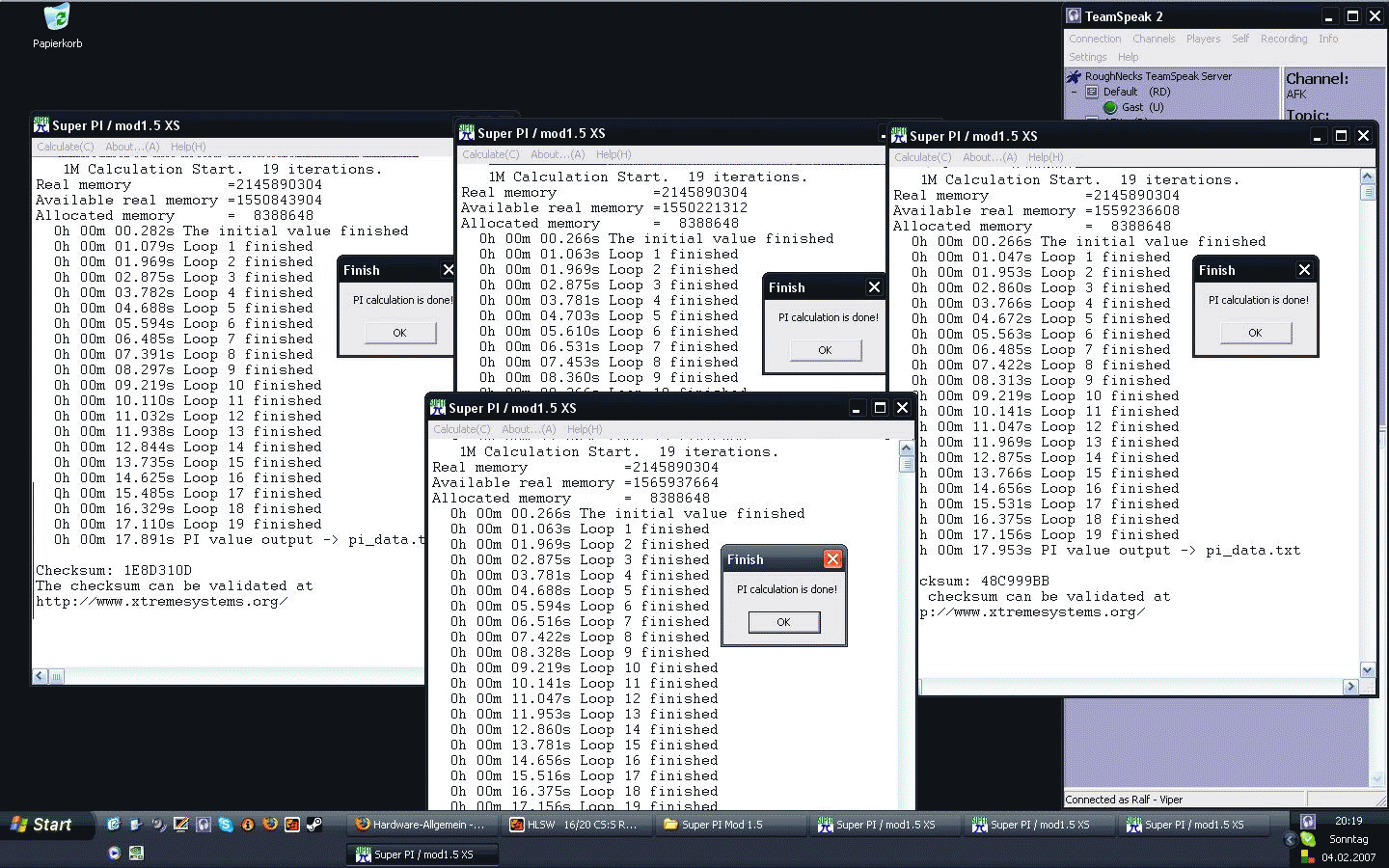Switch to HLSW 16/20 CS:S taskbar button
Viewport: 1389px width, 868px height.
[x=577, y=825]
